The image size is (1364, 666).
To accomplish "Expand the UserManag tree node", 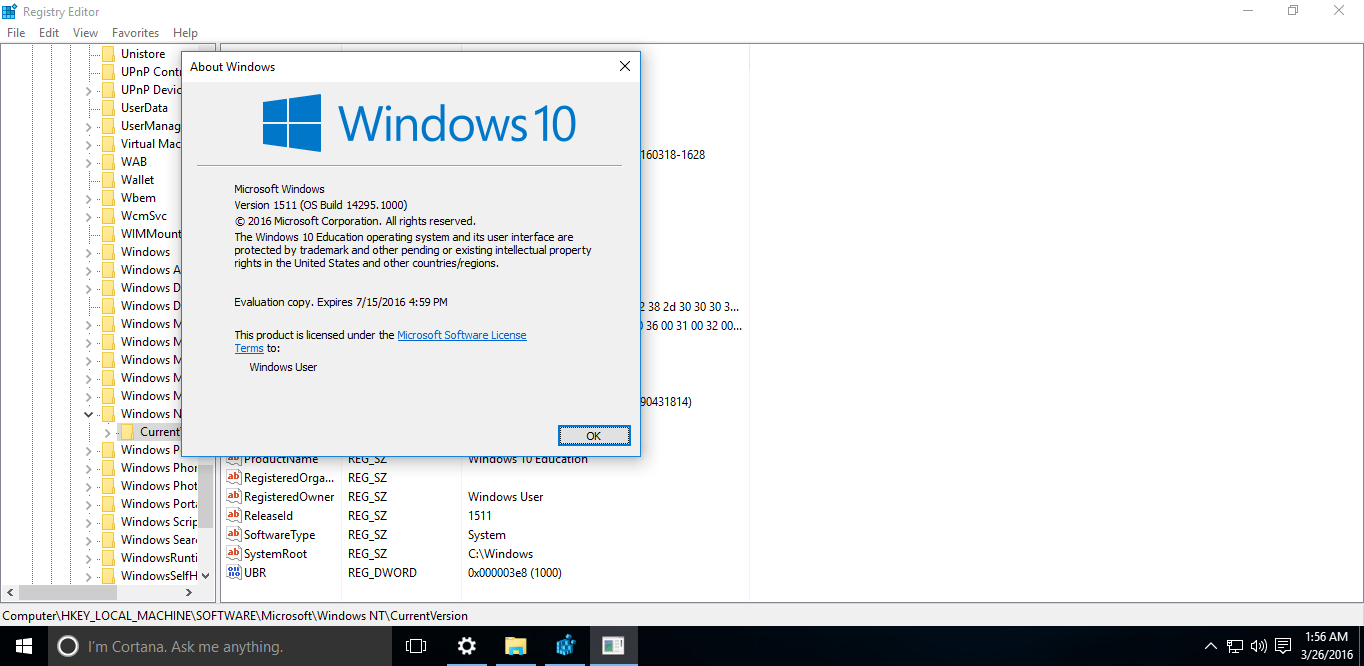I will (89, 126).
